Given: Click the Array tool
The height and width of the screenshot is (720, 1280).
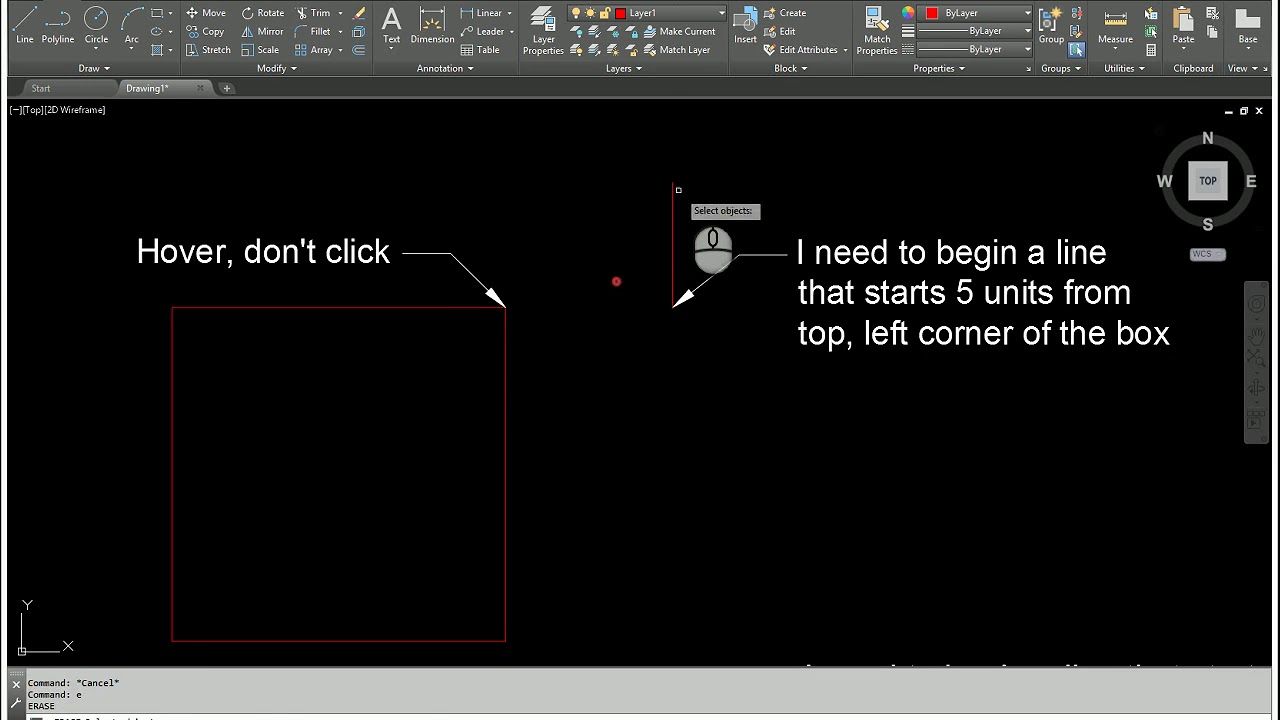Looking at the screenshot, I should (x=313, y=49).
